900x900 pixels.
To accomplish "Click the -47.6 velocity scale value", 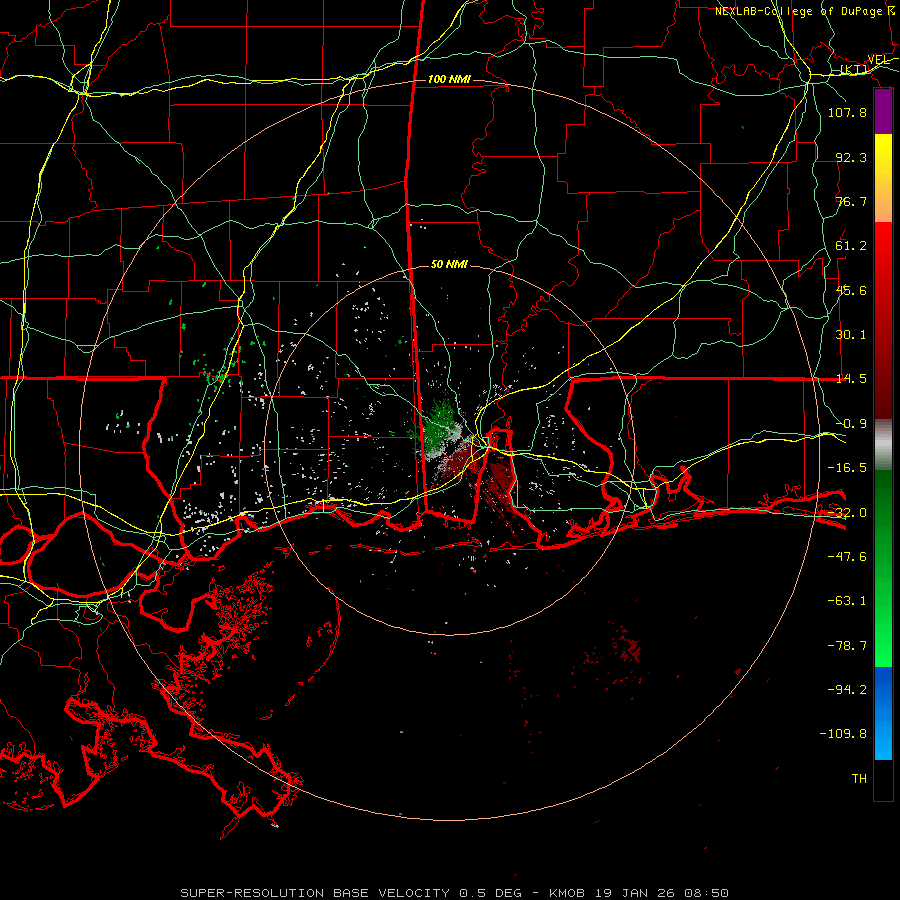I will (x=847, y=557).
